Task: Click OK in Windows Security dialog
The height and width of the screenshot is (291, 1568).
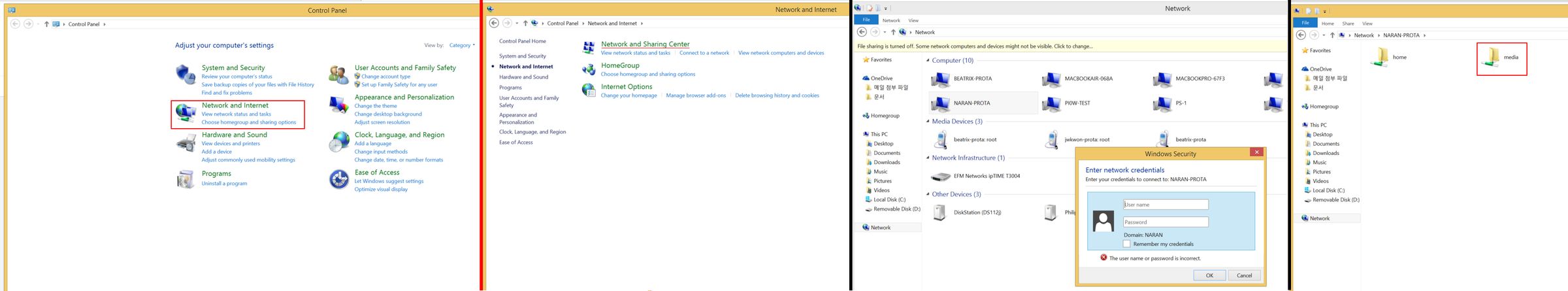Action: (x=1209, y=275)
